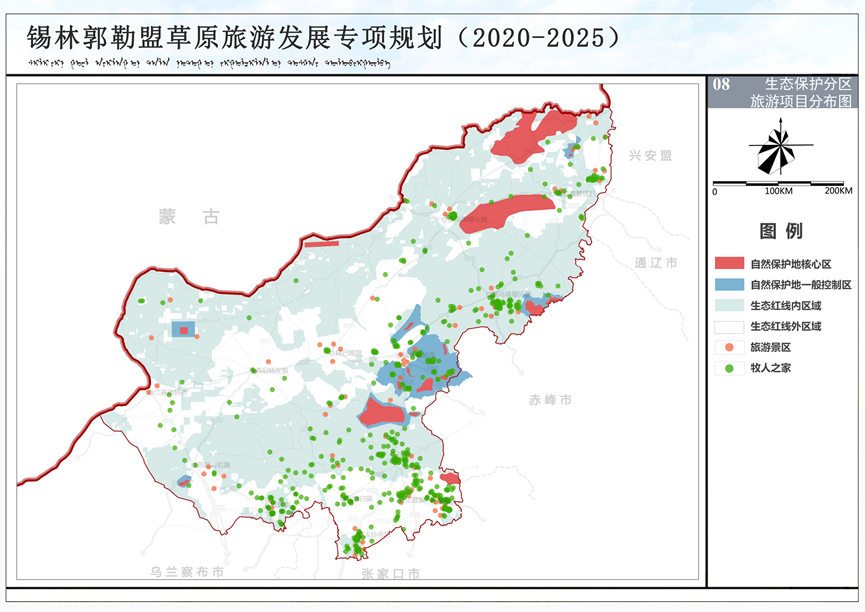Image resolution: width=865 pixels, height=612 pixels.
Task: Click the 图例 legend heading
Action: tap(781, 231)
